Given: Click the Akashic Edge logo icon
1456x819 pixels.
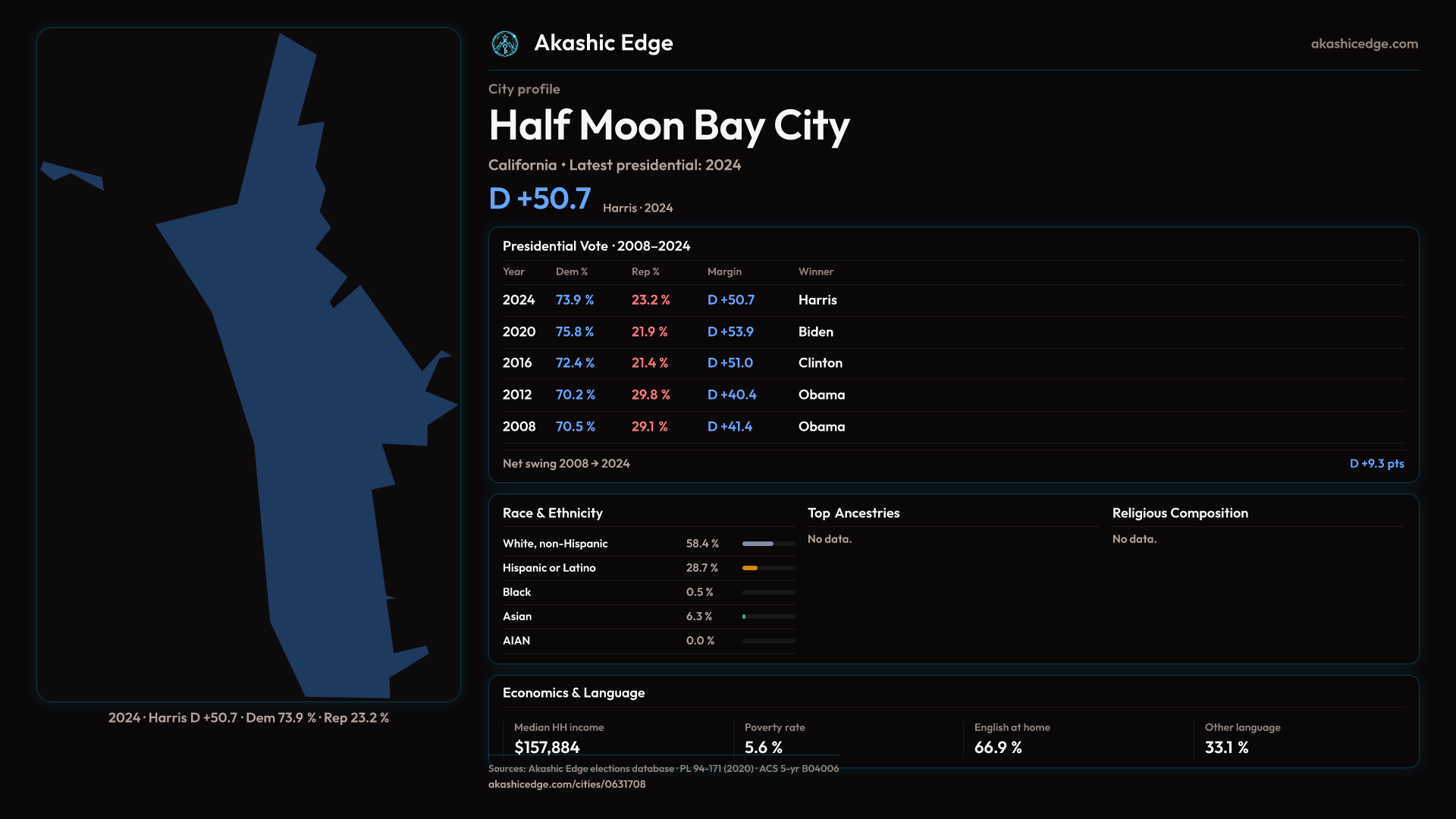Looking at the screenshot, I should tap(505, 44).
